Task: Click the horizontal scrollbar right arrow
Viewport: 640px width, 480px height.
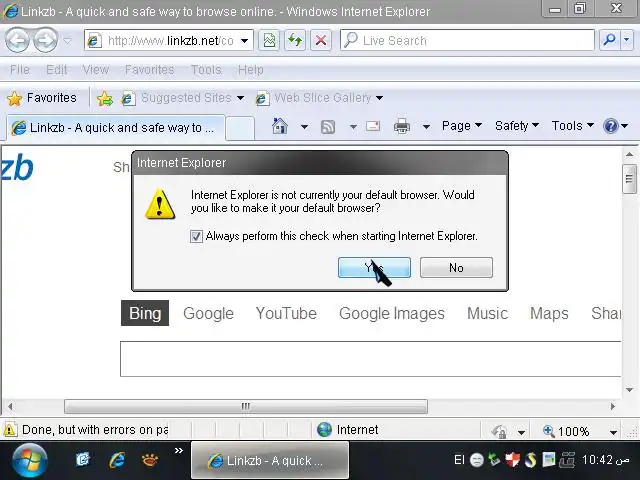Action: [612, 406]
